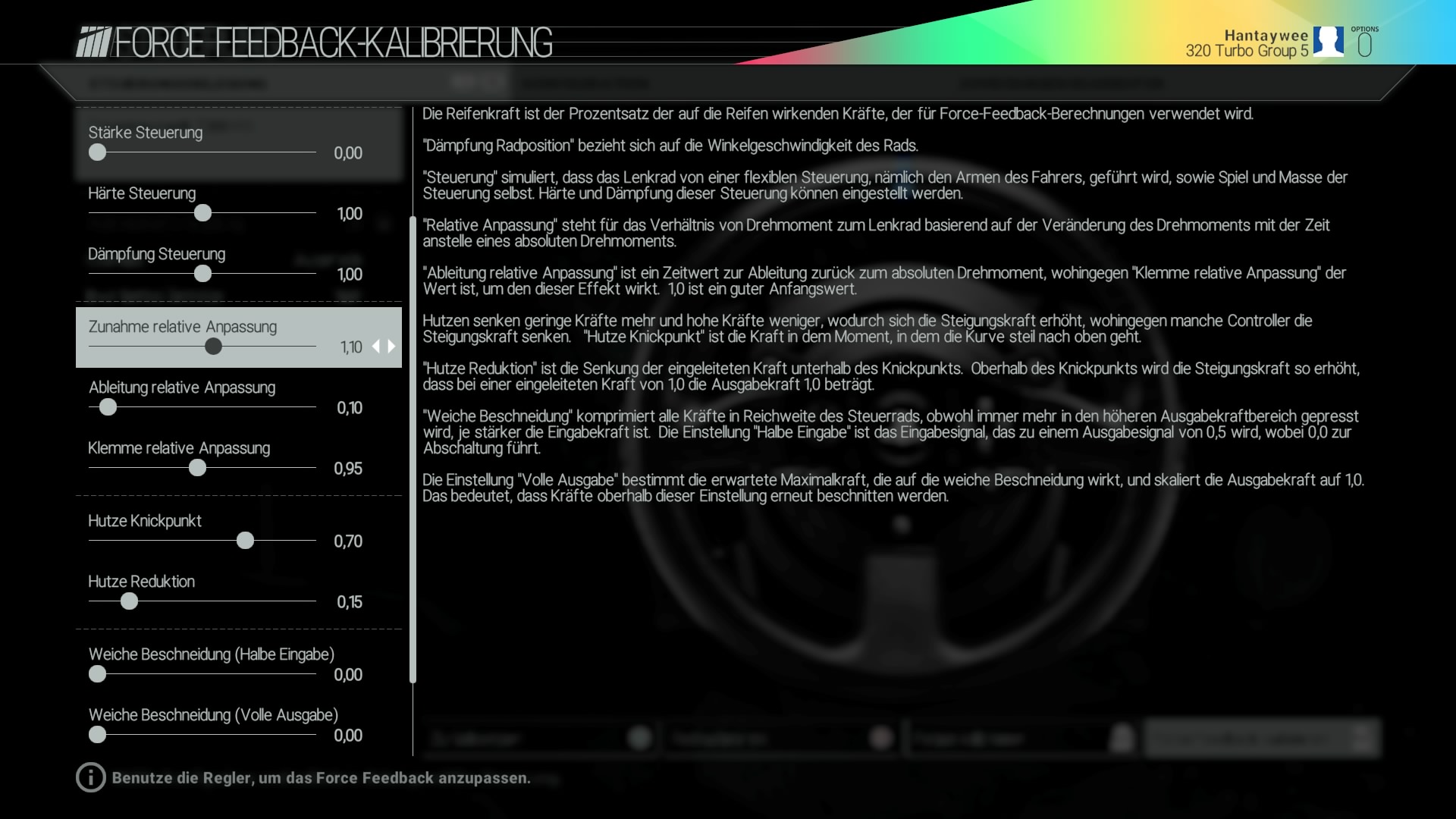The width and height of the screenshot is (1456, 819).
Task: Click the Weiche Beschneidung (Volle Ausgabe) slider knob
Action: coord(97,735)
